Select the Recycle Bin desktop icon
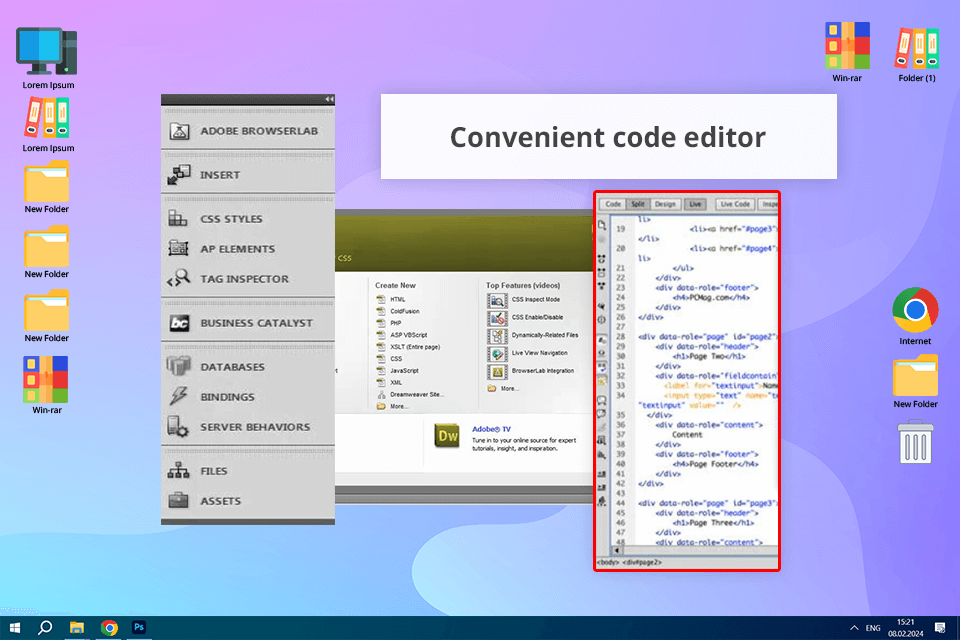The height and width of the screenshot is (640, 960). pos(916,442)
